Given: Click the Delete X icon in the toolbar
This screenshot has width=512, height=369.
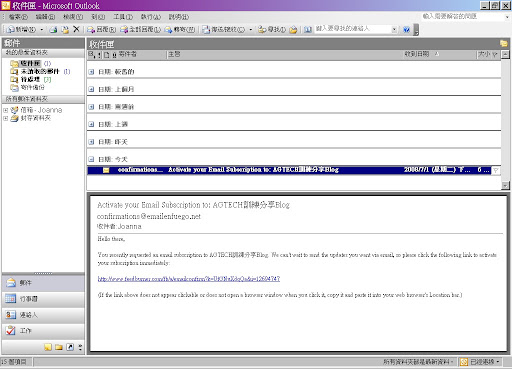Looking at the screenshot, I should pos(76,29).
